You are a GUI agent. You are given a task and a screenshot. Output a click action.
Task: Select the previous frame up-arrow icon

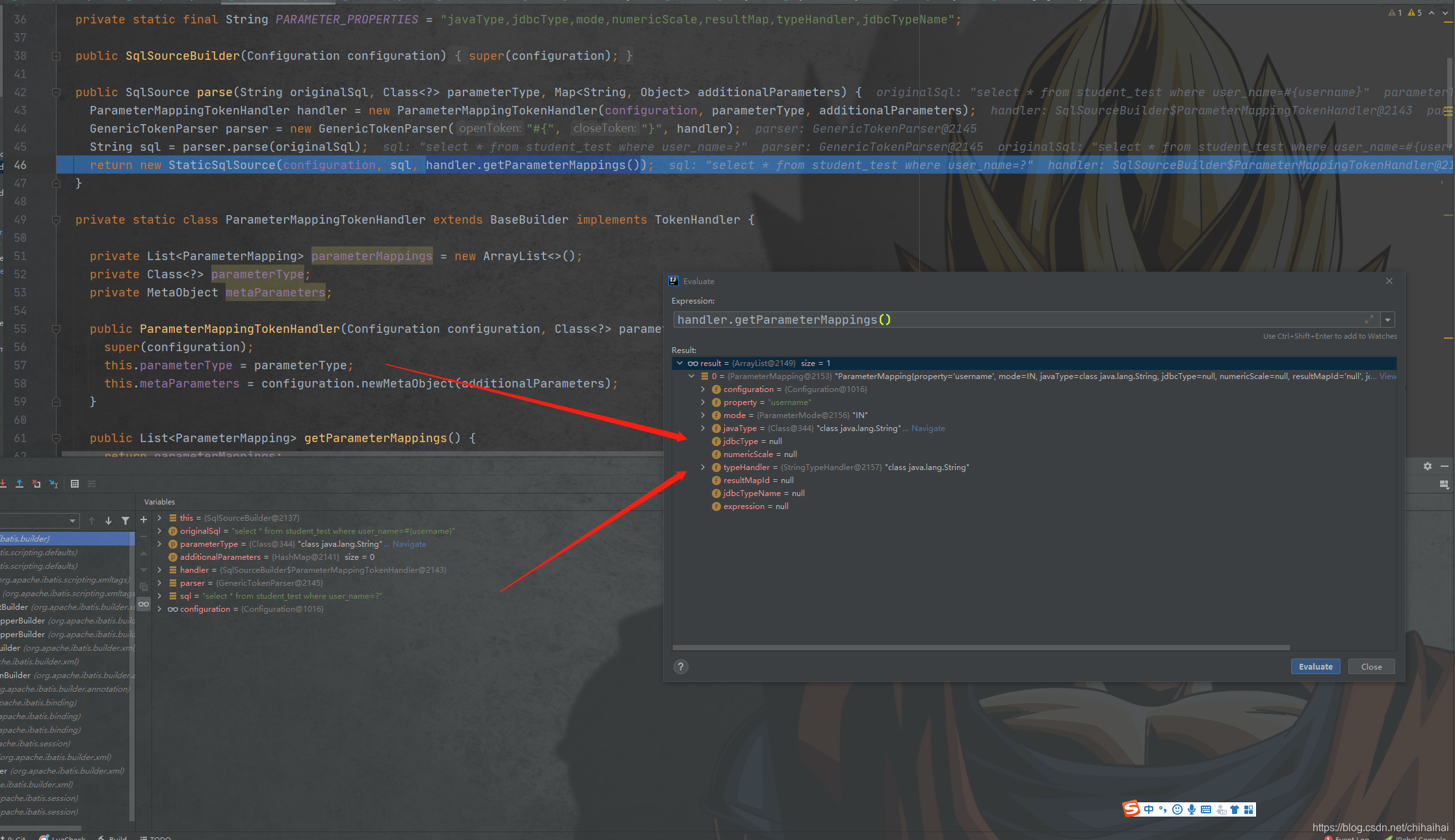point(92,521)
